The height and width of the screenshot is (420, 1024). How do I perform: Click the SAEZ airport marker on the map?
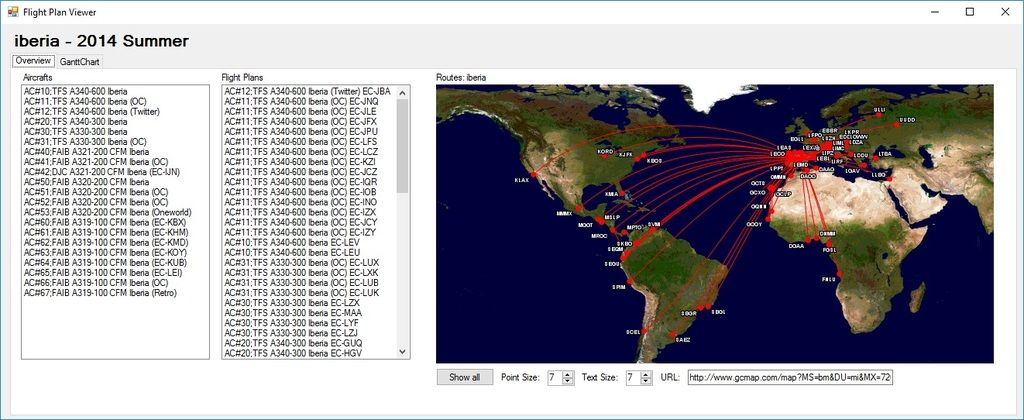tap(673, 334)
